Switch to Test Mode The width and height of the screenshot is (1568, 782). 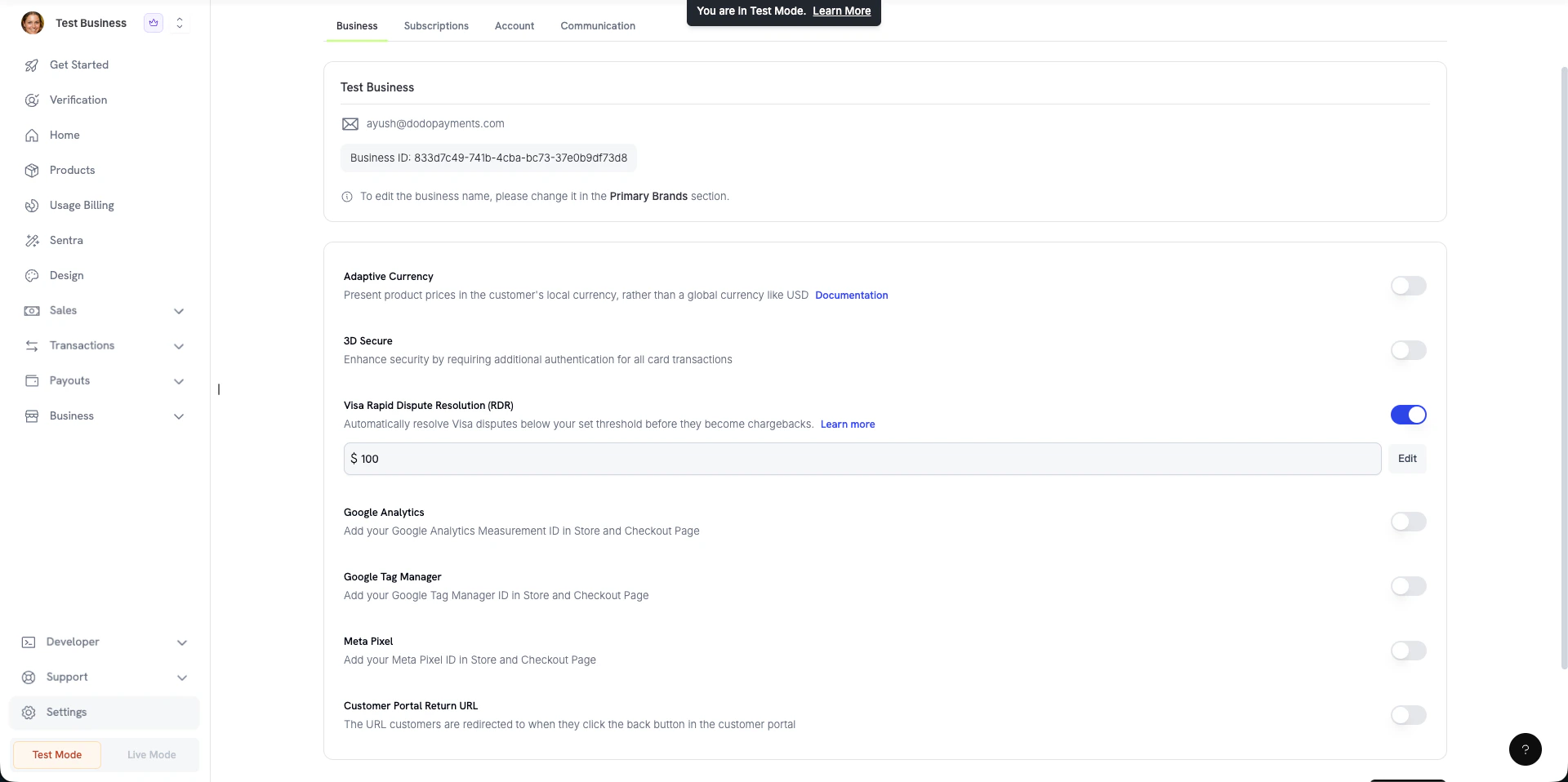click(x=57, y=755)
